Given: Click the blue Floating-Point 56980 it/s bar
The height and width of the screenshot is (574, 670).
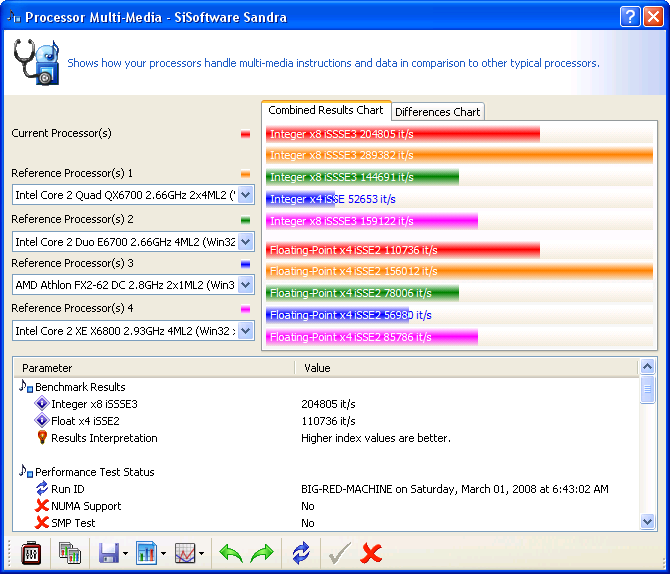Looking at the screenshot, I should click(338, 315).
